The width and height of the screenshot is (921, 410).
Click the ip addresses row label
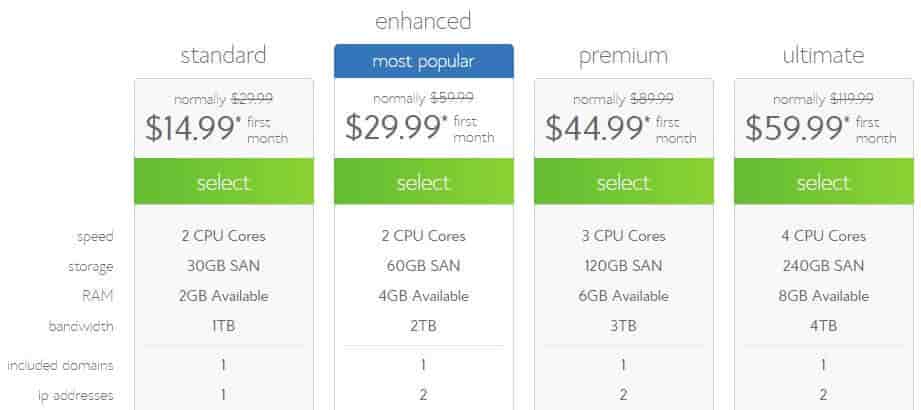pos(75,396)
